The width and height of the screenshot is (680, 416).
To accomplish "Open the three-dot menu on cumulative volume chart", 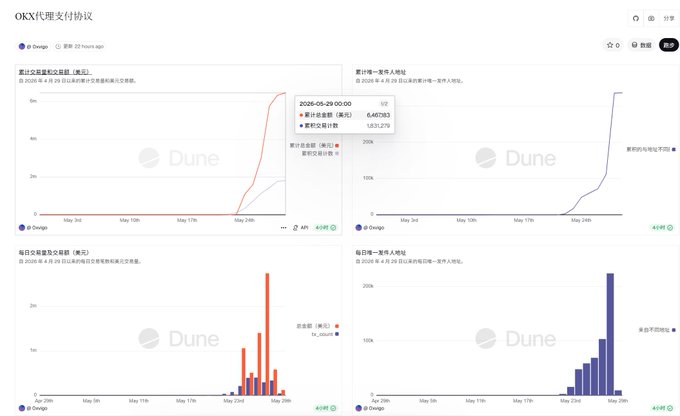I will click(x=283, y=228).
